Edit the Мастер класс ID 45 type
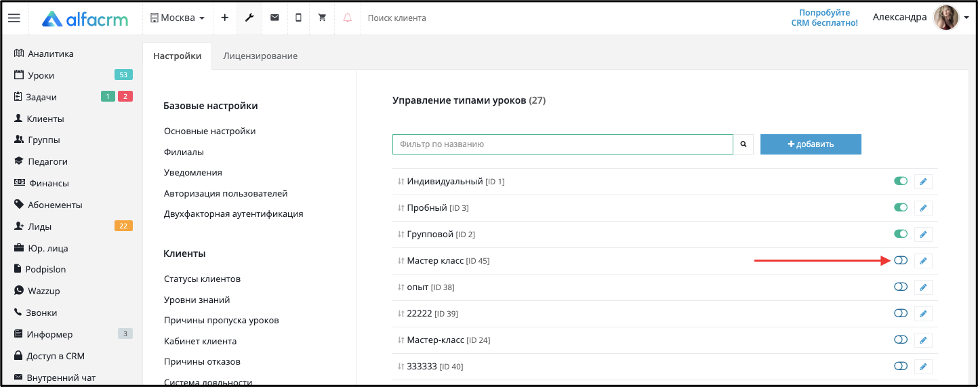The image size is (979, 387). (x=923, y=261)
